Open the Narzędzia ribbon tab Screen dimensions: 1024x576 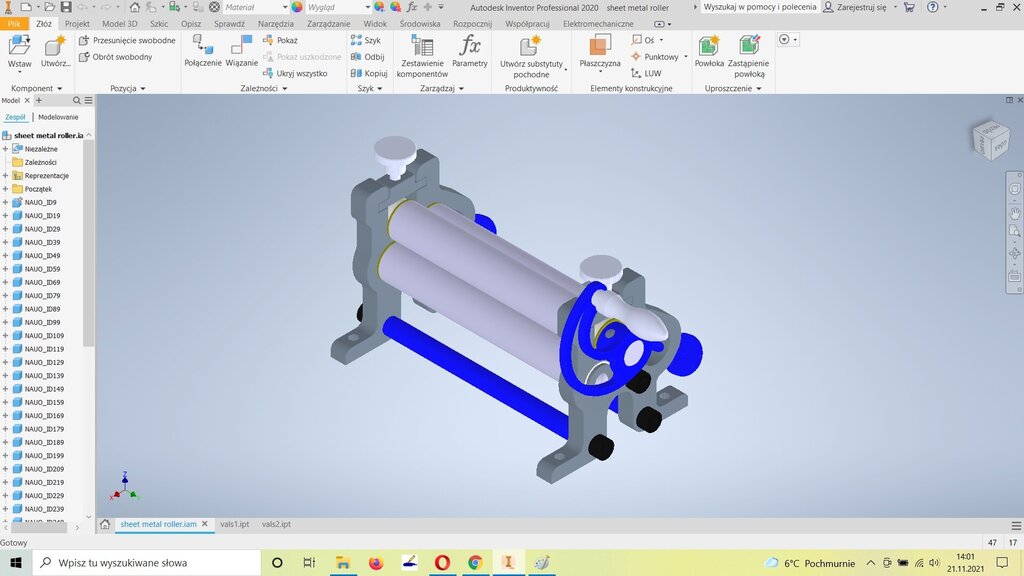coord(276,23)
